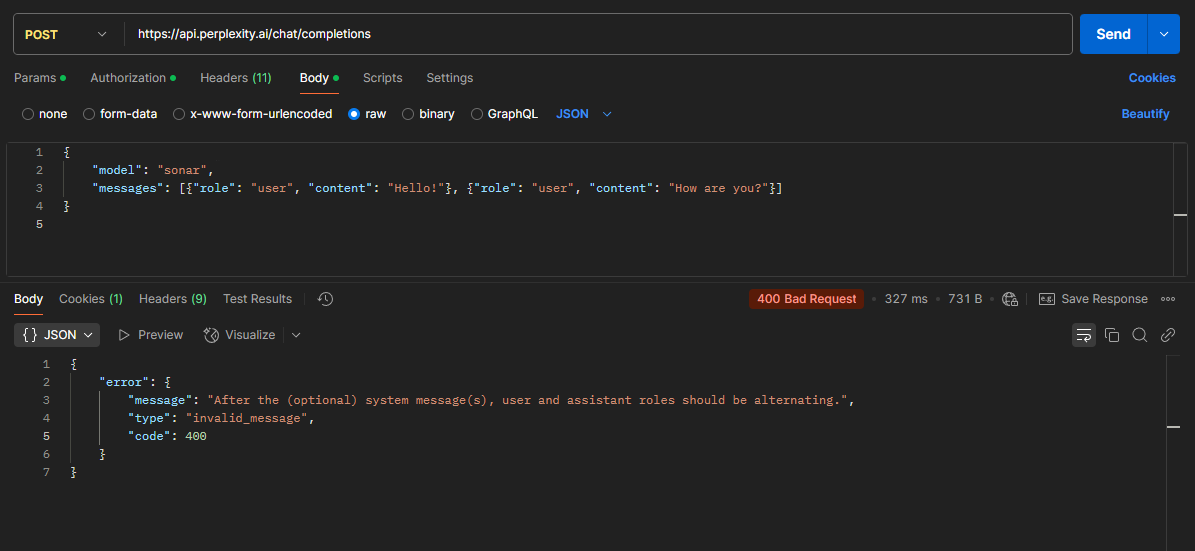Click the 731 B response size

click(965, 299)
